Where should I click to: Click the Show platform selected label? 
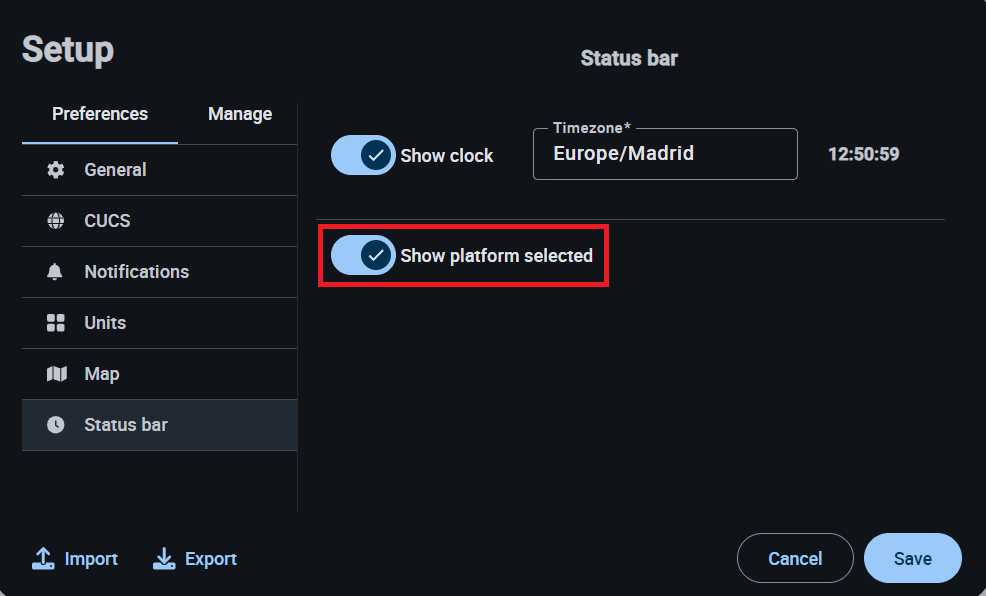tap(496, 256)
